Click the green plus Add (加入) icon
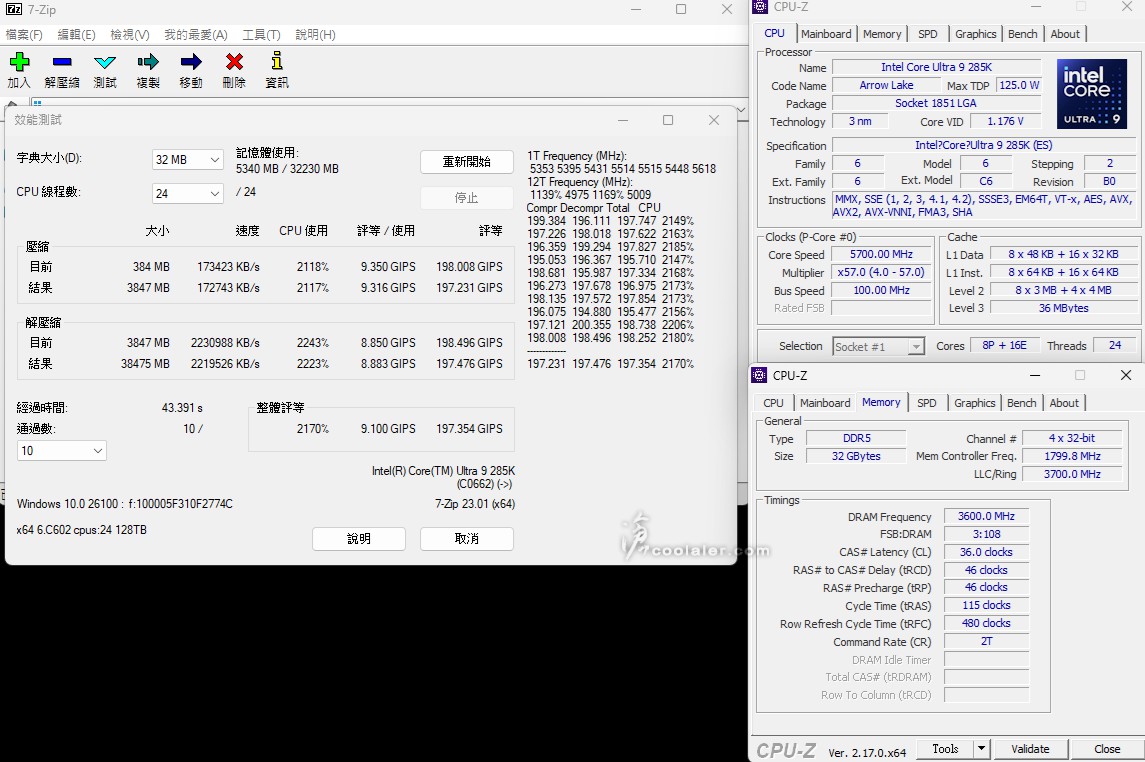 pos(19,63)
